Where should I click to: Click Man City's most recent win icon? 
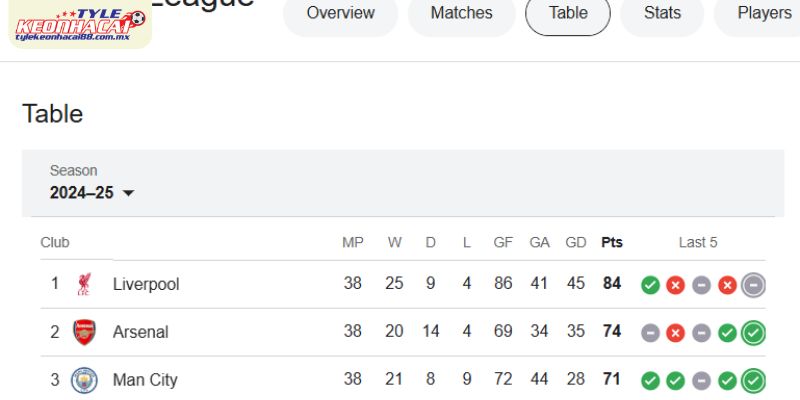pos(754,381)
